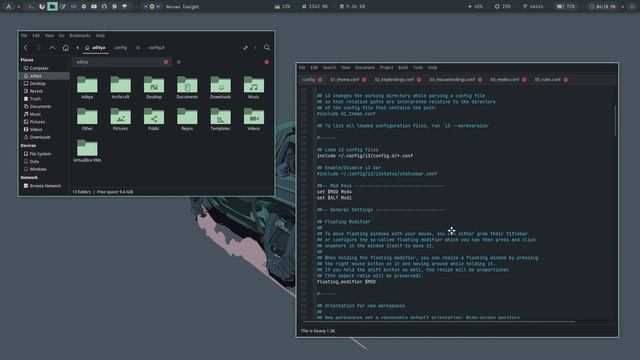Select the VirtualBox VMs folder
Viewport: 640px width, 360px height.
tap(87, 151)
